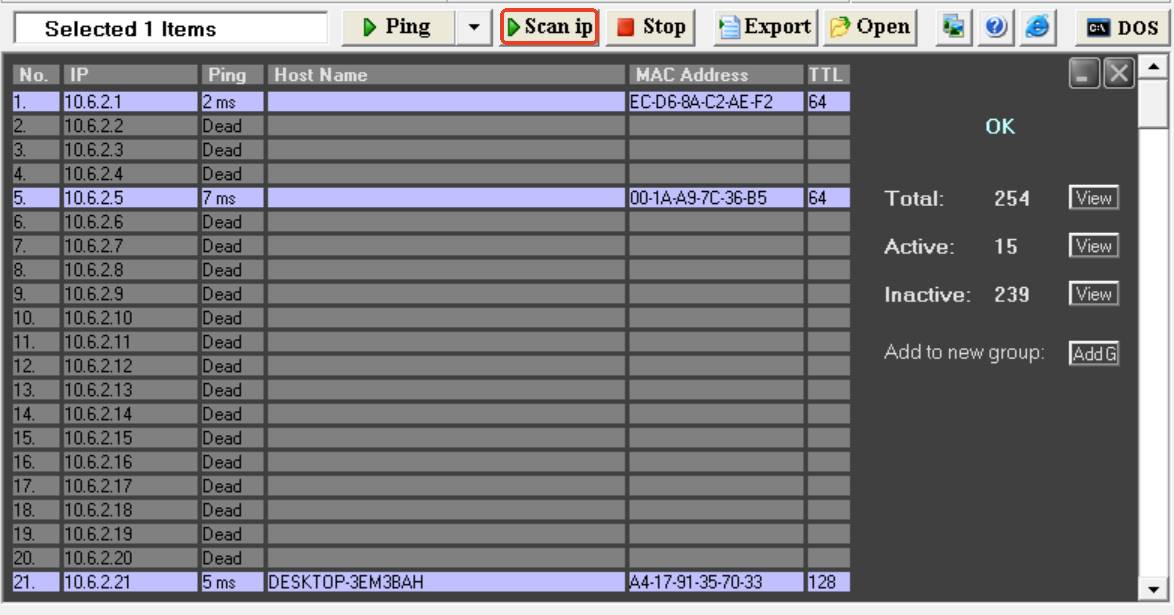
Task: Sort by the MAC Address column header
Action: coord(716,75)
